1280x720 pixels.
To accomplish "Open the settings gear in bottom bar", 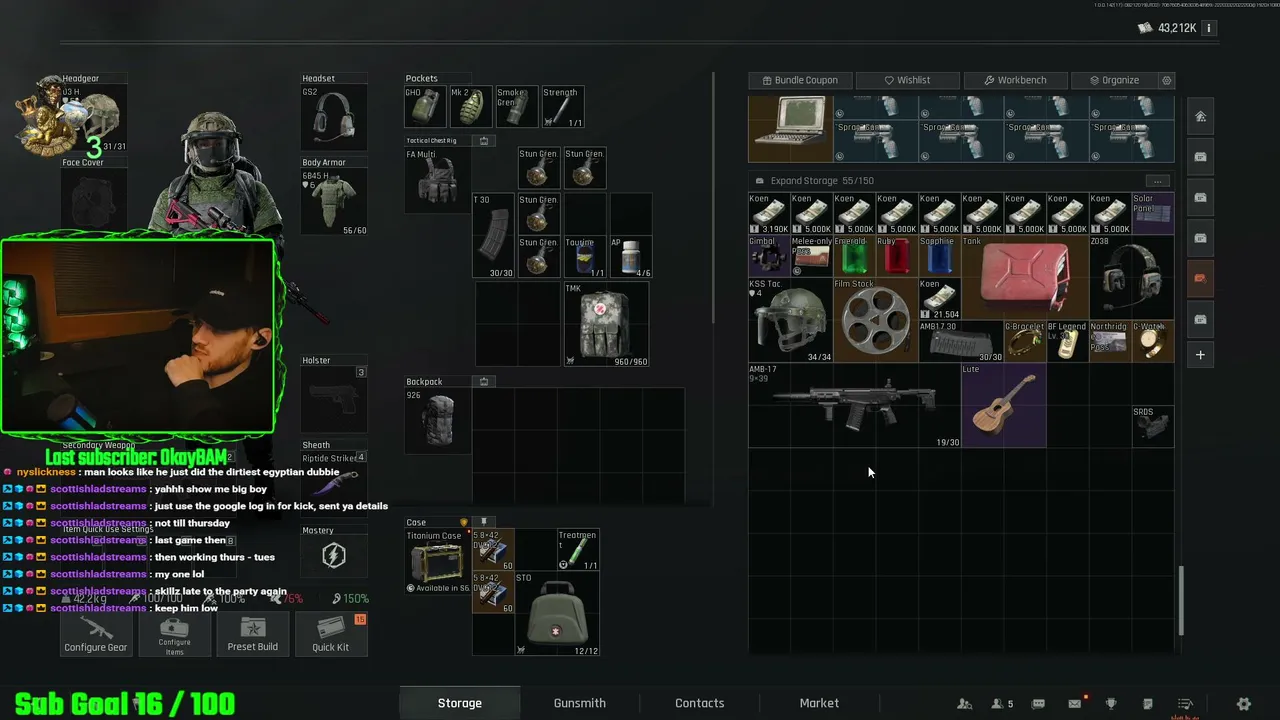I will [x=1244, y=704].
